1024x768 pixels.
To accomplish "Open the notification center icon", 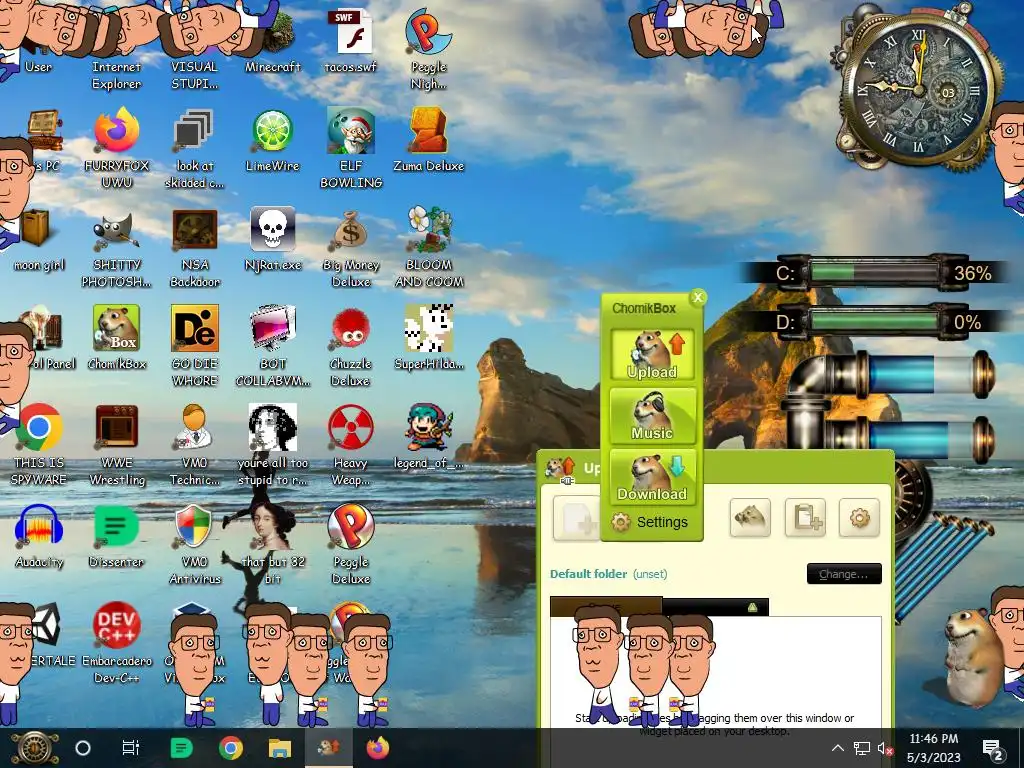I will click(993, 748).
